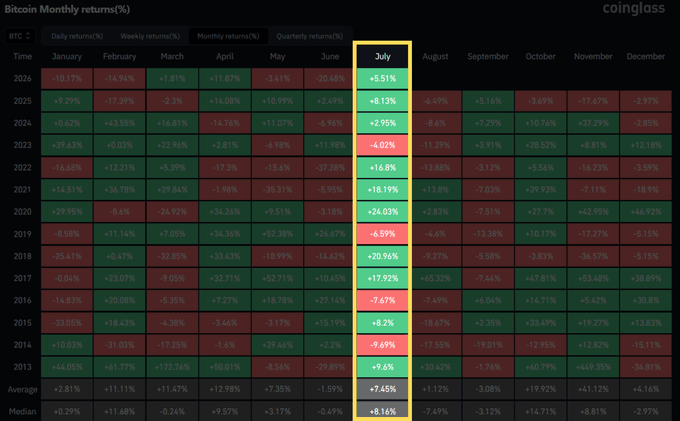Click the coinglass logo
Viewport: 680px width, 421px height.
click(x=634, y=8)
